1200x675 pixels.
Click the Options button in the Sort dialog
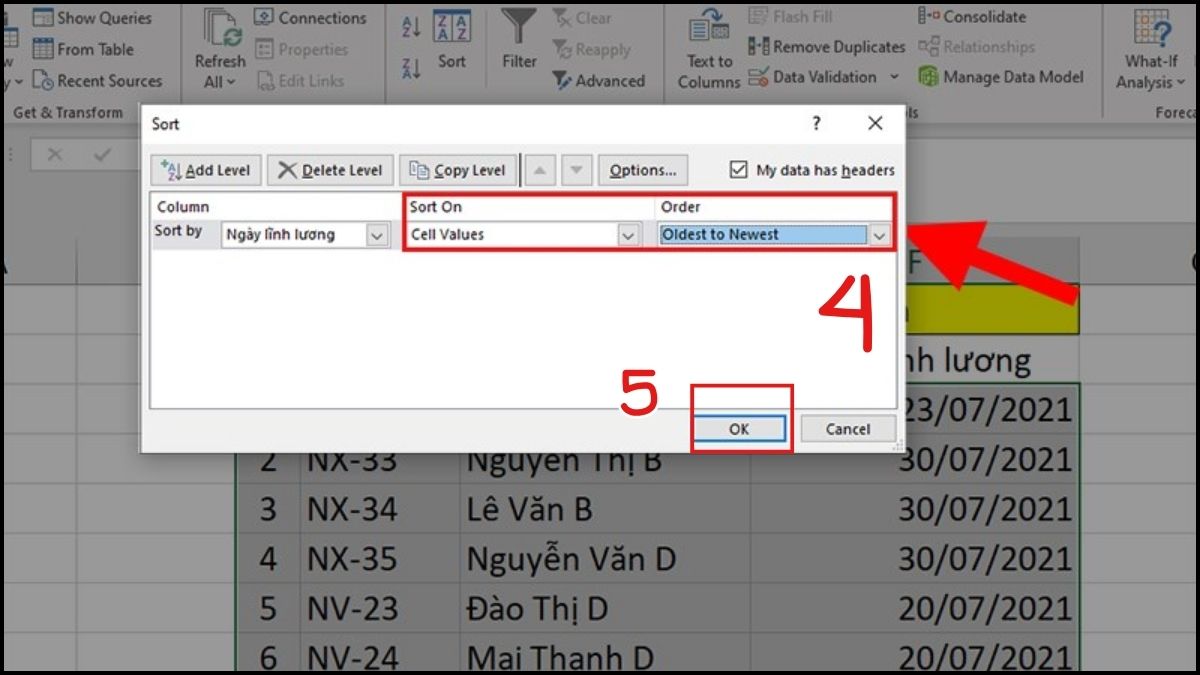(x=643, y=170)
